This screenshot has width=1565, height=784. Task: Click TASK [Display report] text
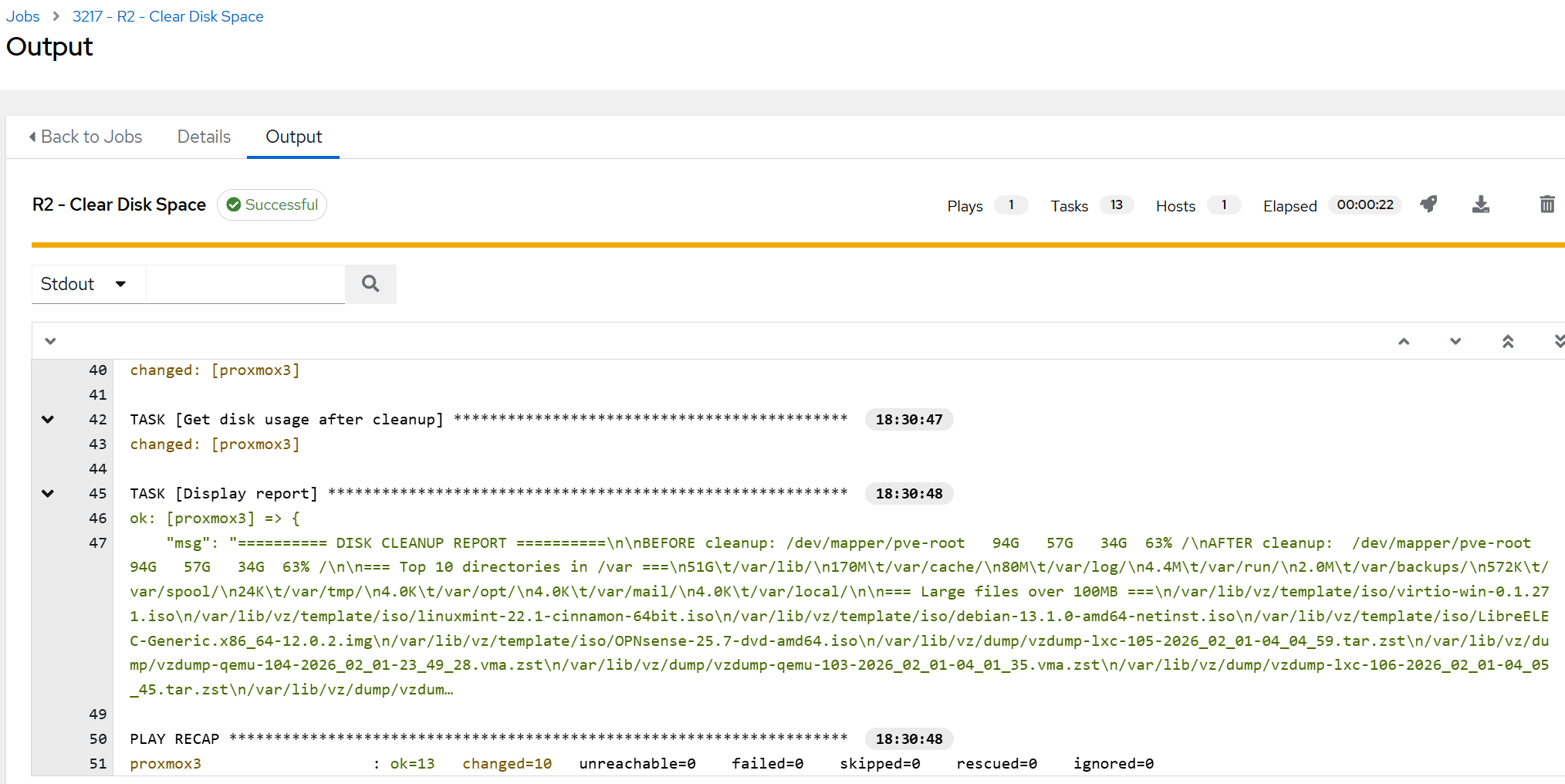pos(224,494)
